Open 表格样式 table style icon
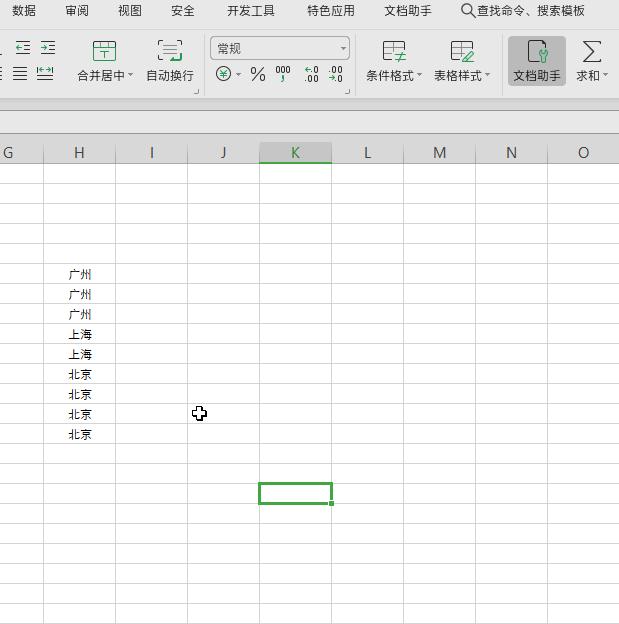This screenshot has width=619, height=624. pyautogui.click(x=462, y=51)
